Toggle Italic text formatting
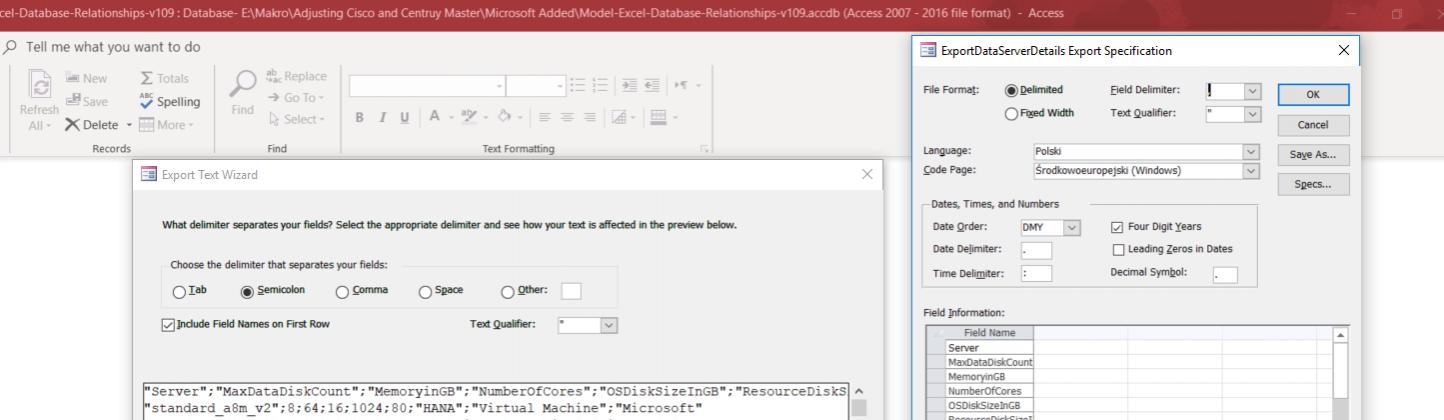The height and width of the screenshot is (420, 1444). tap(382, 118)
